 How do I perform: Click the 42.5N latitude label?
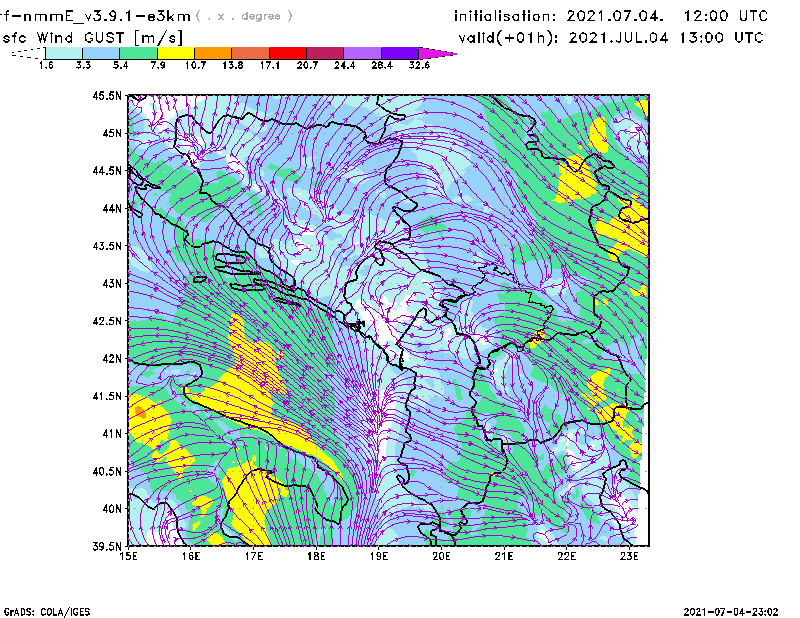[x=108, y=321]
